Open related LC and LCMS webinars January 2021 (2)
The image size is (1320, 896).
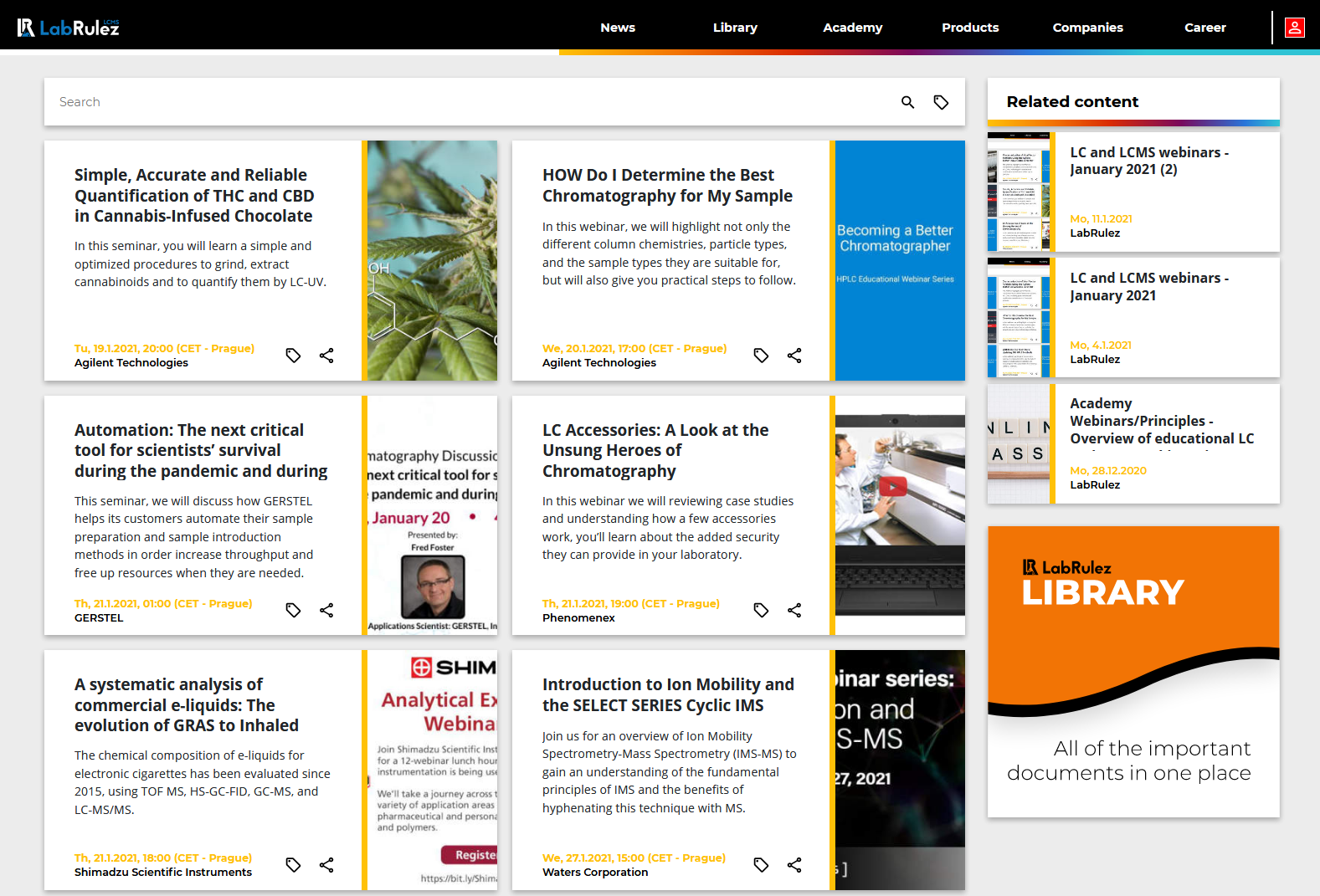tap(1149, 161)
